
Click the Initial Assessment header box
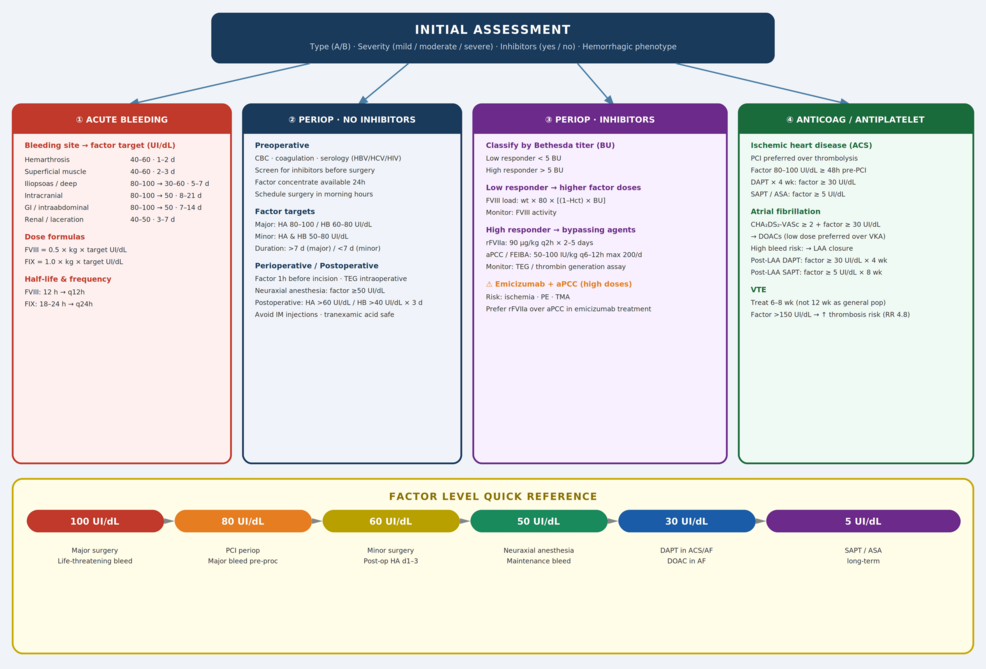(492, 38)
